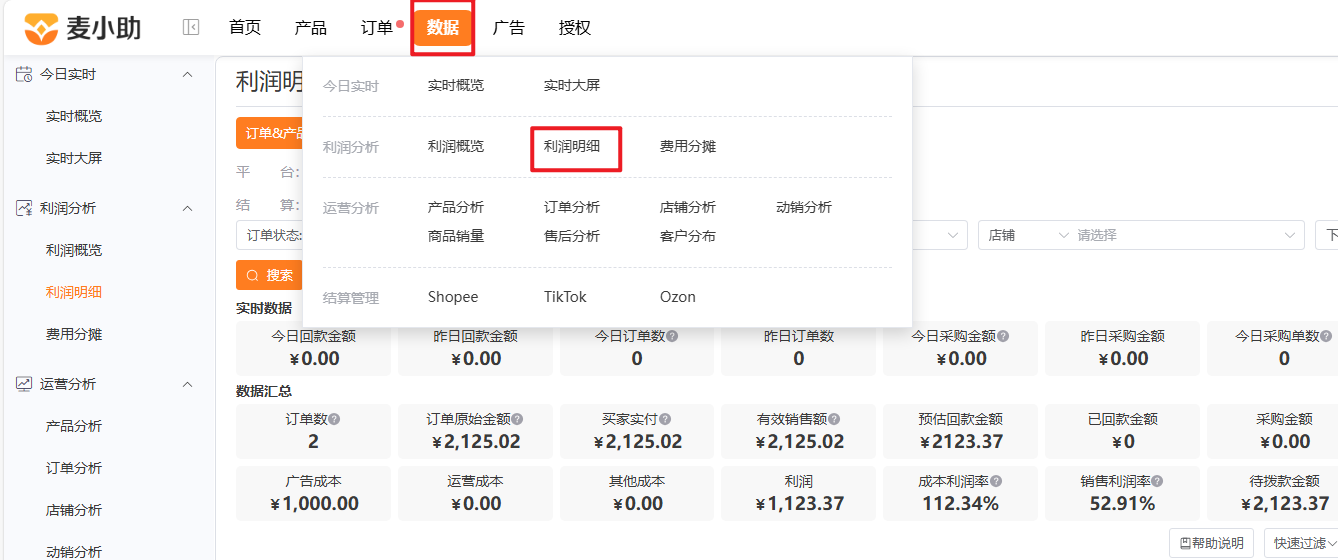Open the 授权 top menu

[575, 28]
